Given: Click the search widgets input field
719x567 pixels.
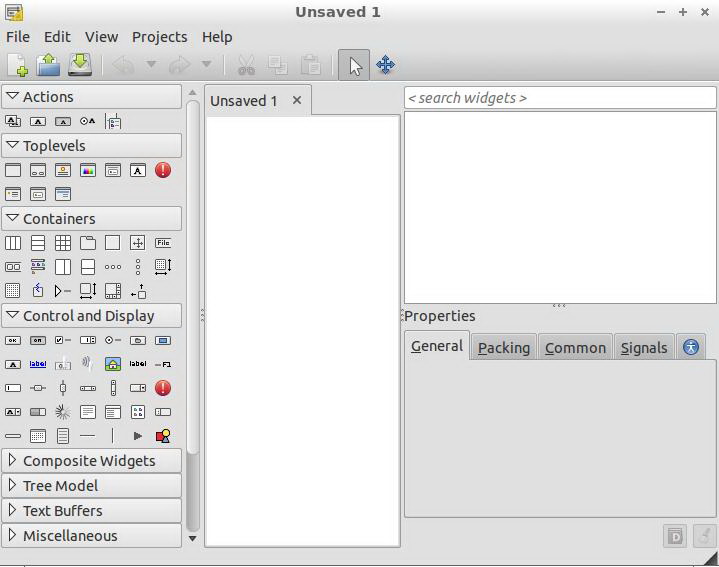Looking at the screenshot, I should [560, 98].
